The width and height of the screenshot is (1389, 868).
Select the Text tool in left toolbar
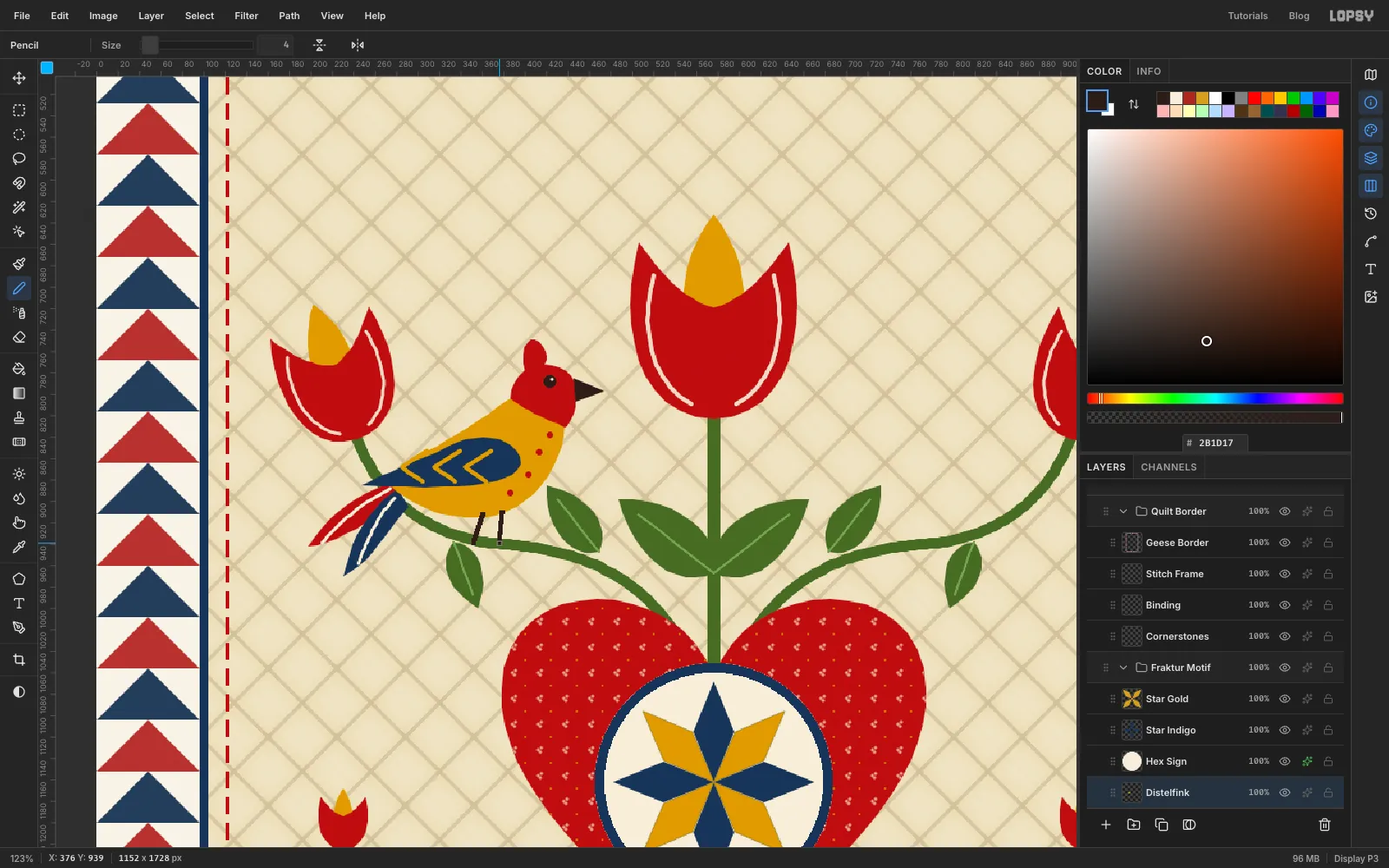click(x=18, y=603)
